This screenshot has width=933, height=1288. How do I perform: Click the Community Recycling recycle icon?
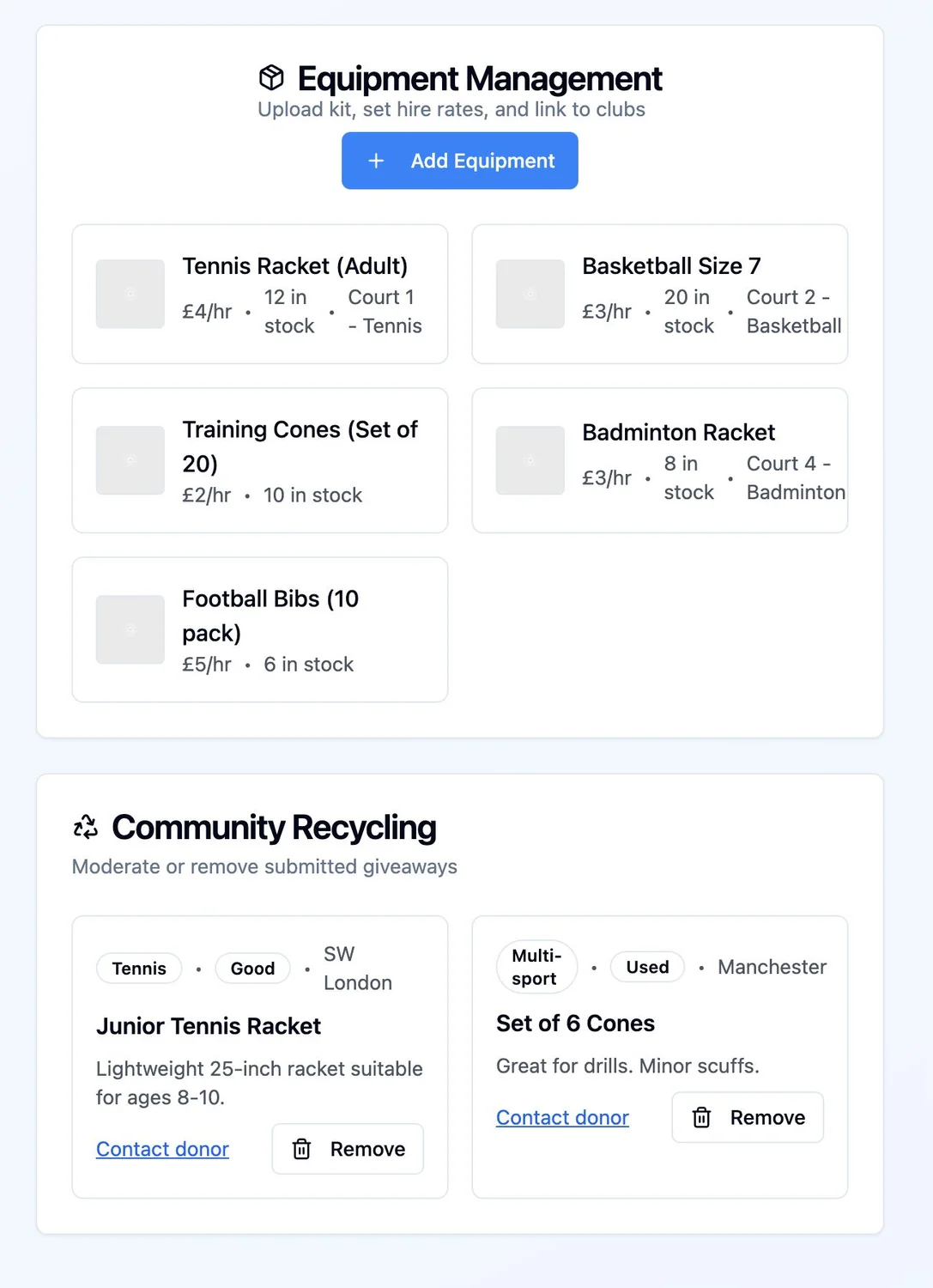(86, 827)
